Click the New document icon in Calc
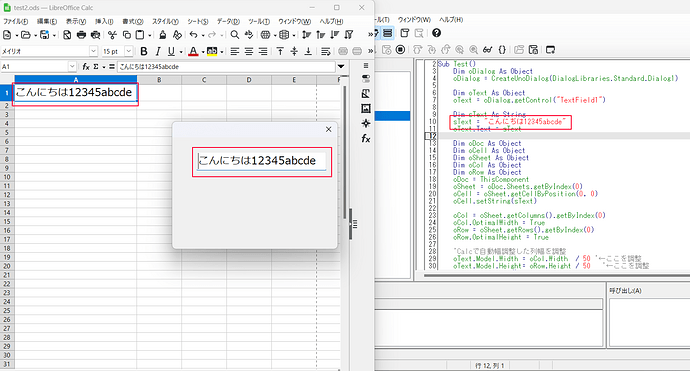This screenshot has height=371, width=690. tap(7, 35)
